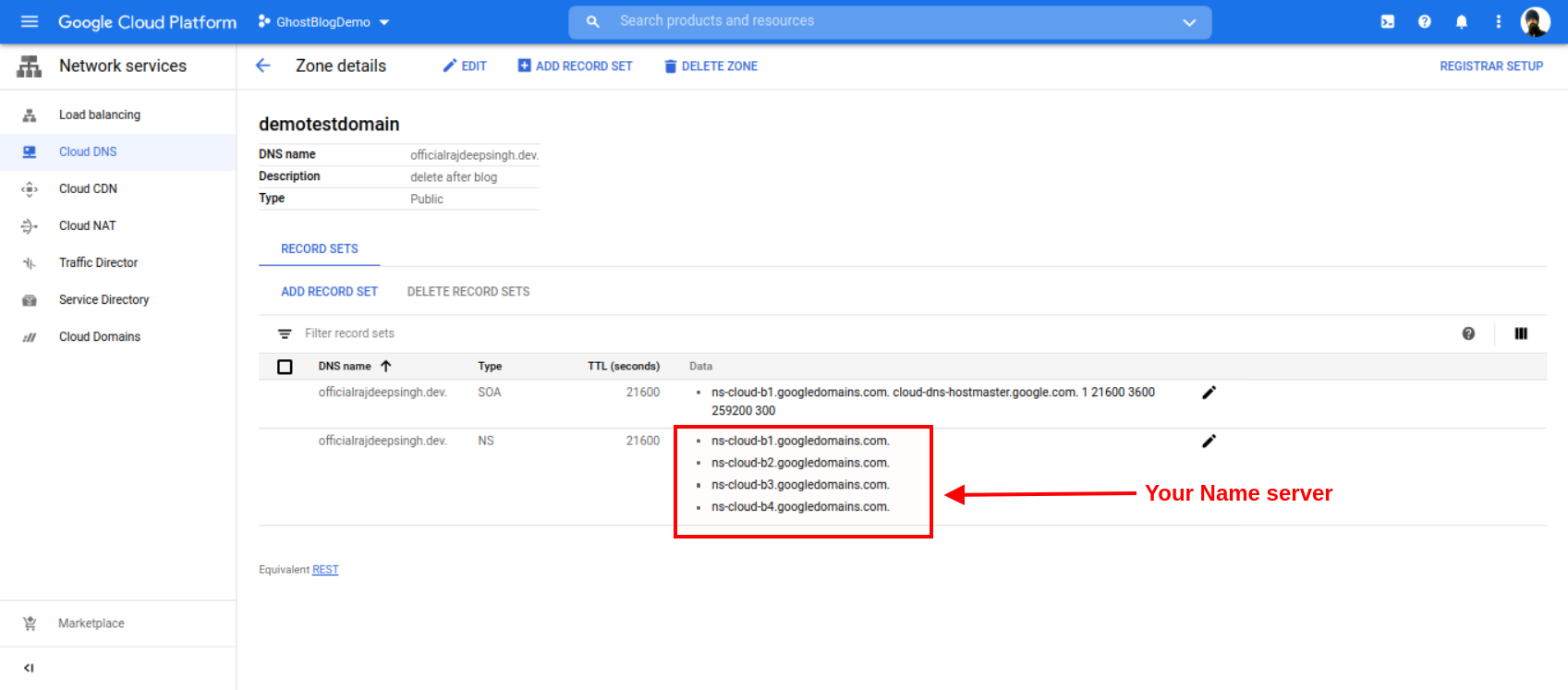1568x690 pixels.
Task: Select the RECORD SETS tab
Action: pyautogui.click(x=320, y=248)
